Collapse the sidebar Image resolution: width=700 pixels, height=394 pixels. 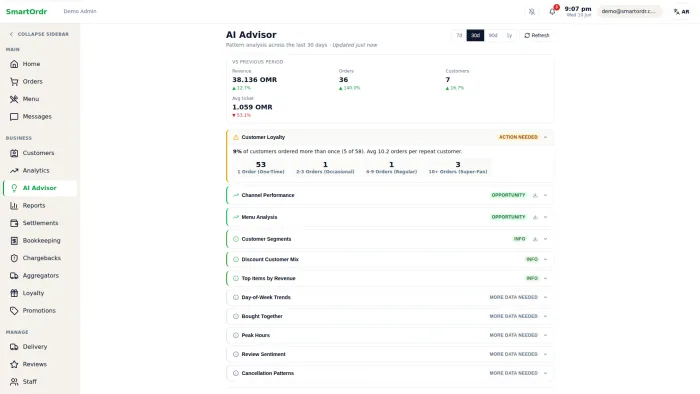(39, 34)
